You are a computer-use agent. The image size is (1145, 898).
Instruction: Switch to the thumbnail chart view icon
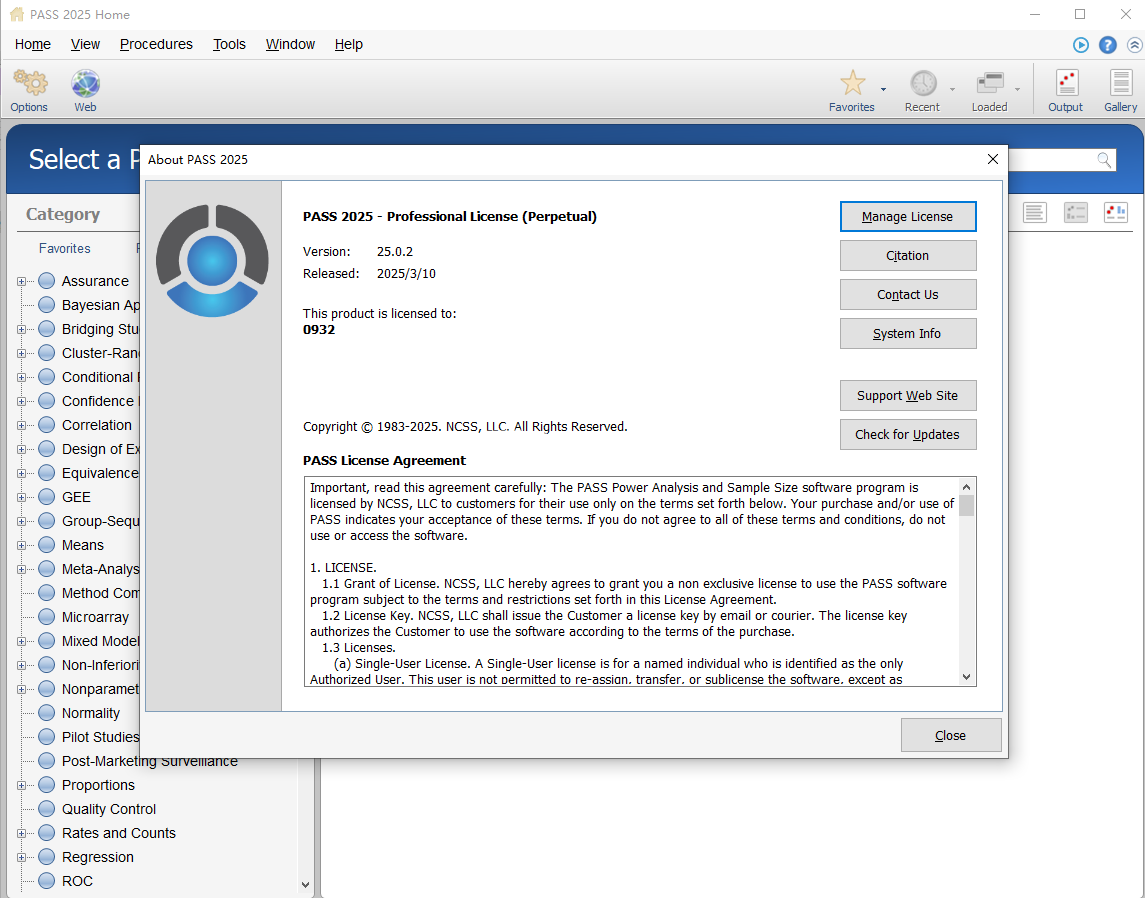1116,212
